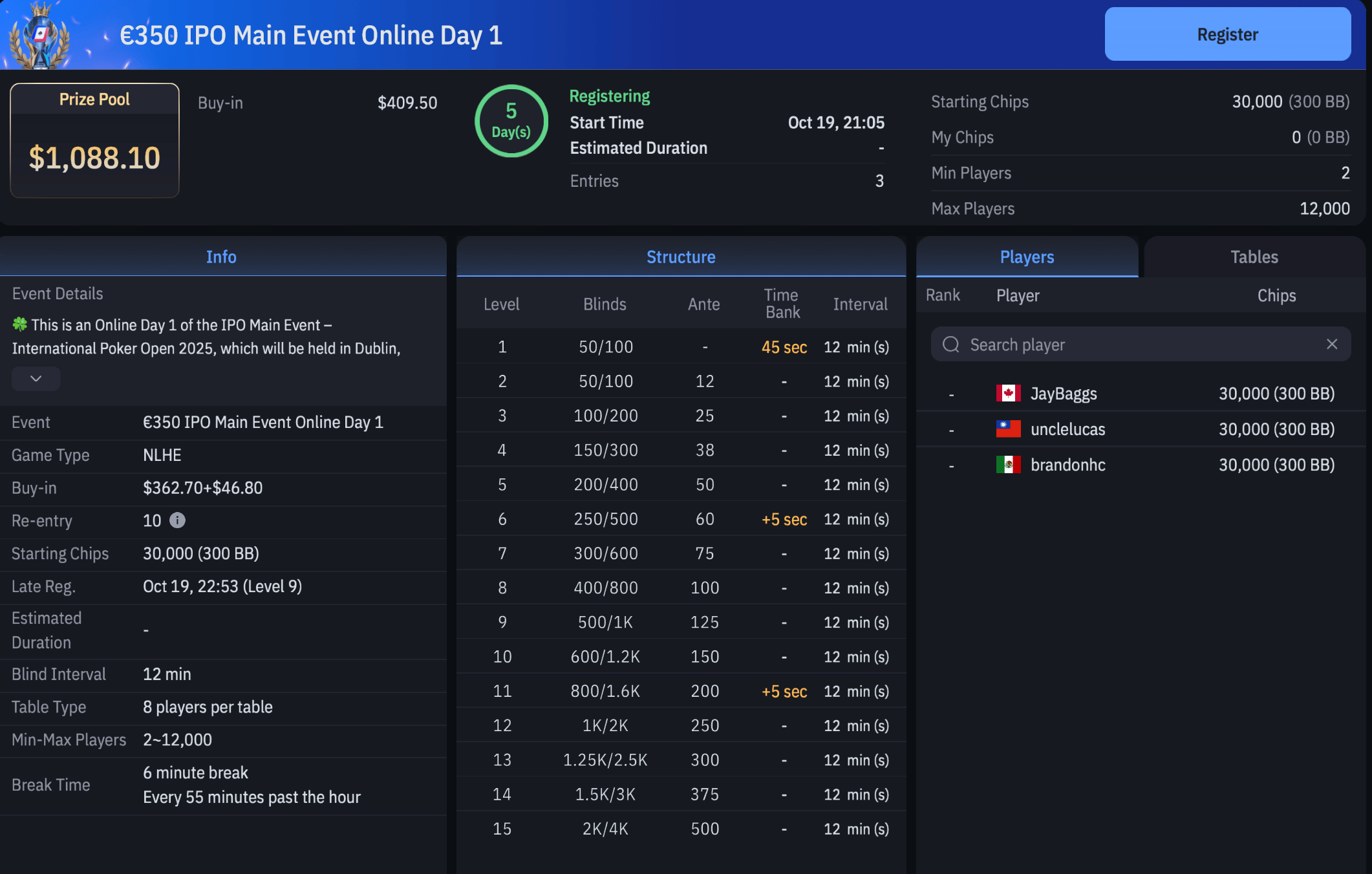Click the Prize Pool $1,088.10 box
This screenshot has width=1372, height=874.
(x=94, y=140)
